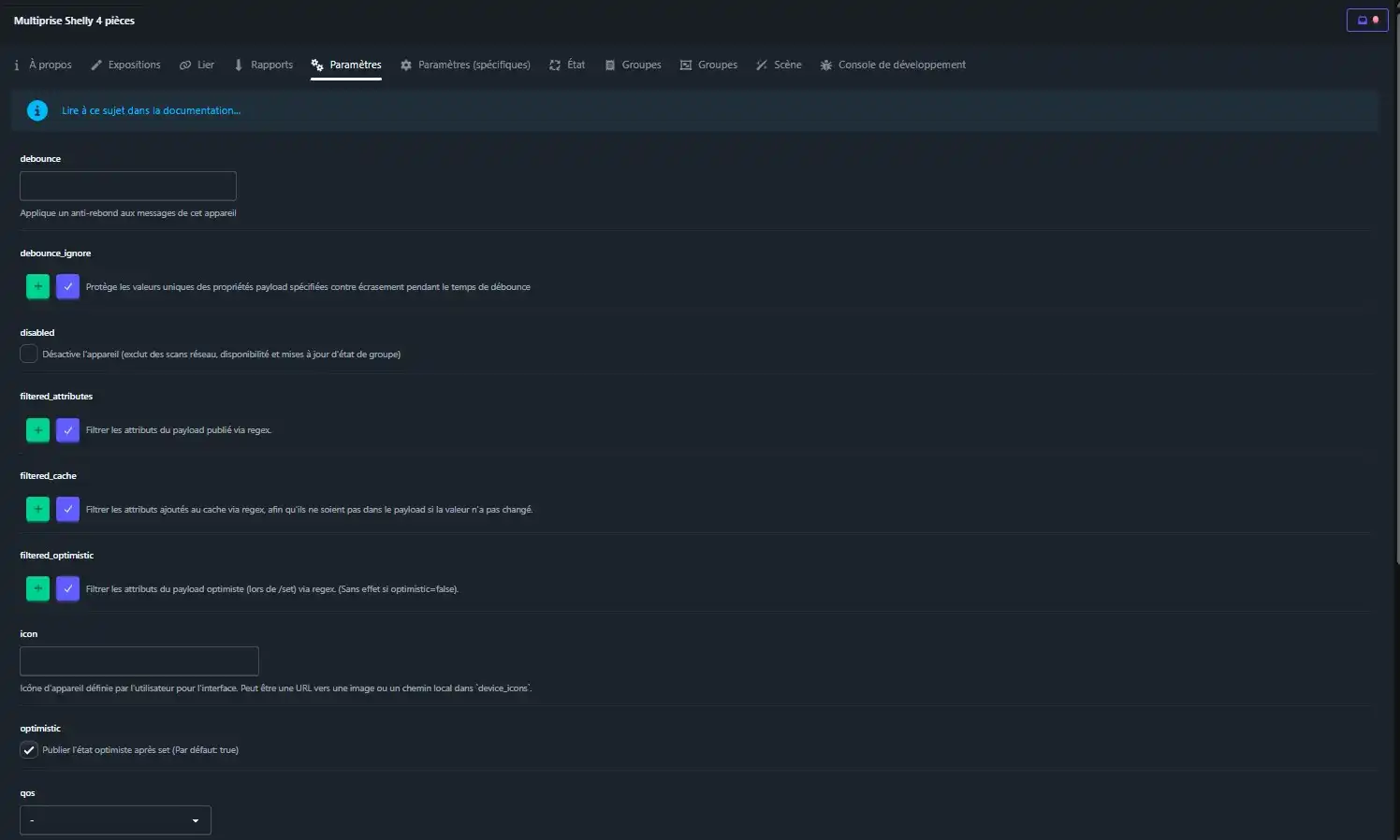Enable the disabled checkbox to deactivate the device
This screenshot has width=1400, height=840.
(29, 354)
